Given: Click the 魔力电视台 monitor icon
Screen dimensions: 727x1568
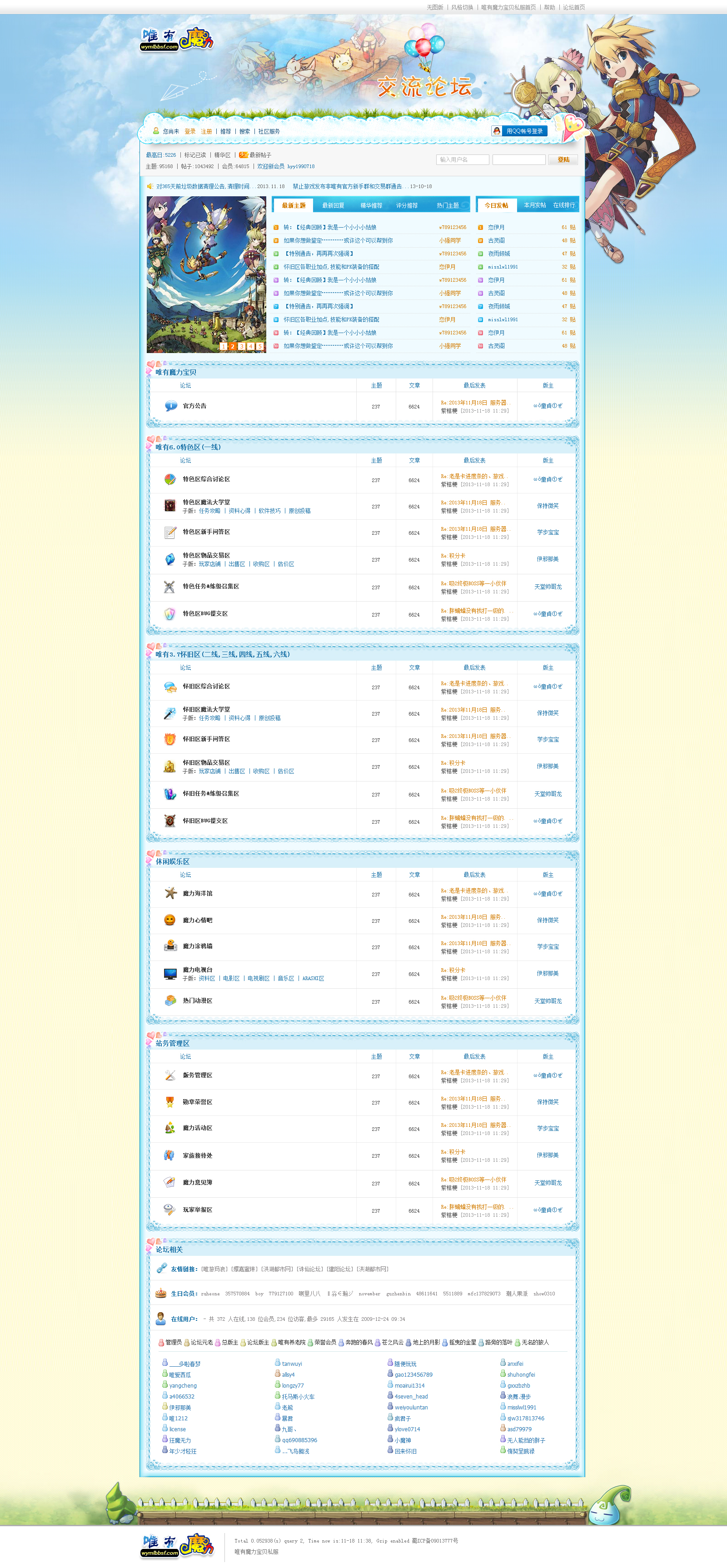Looking at the screenshot, I should click(x=170, y=974).
